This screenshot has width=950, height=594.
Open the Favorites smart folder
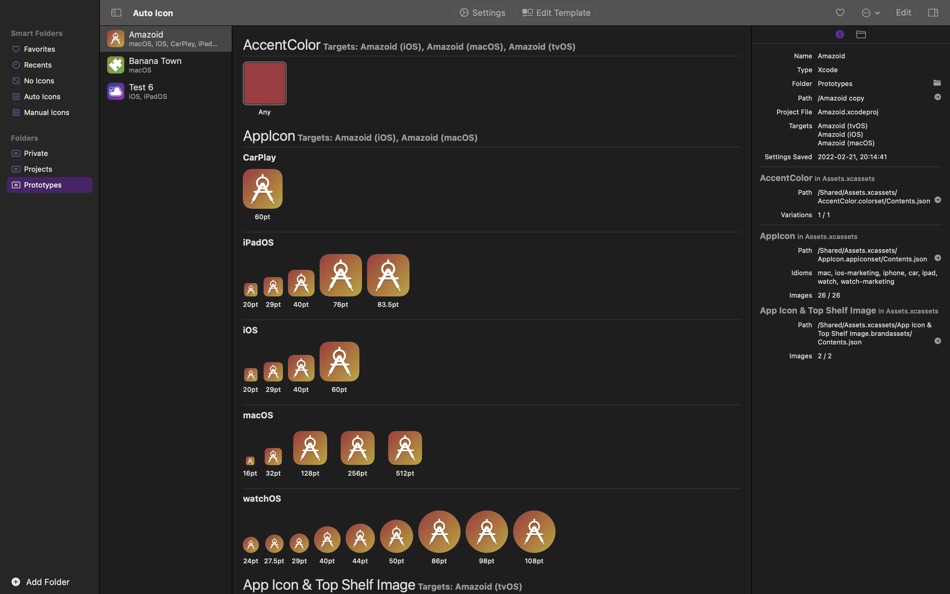[x=50, y=49]
